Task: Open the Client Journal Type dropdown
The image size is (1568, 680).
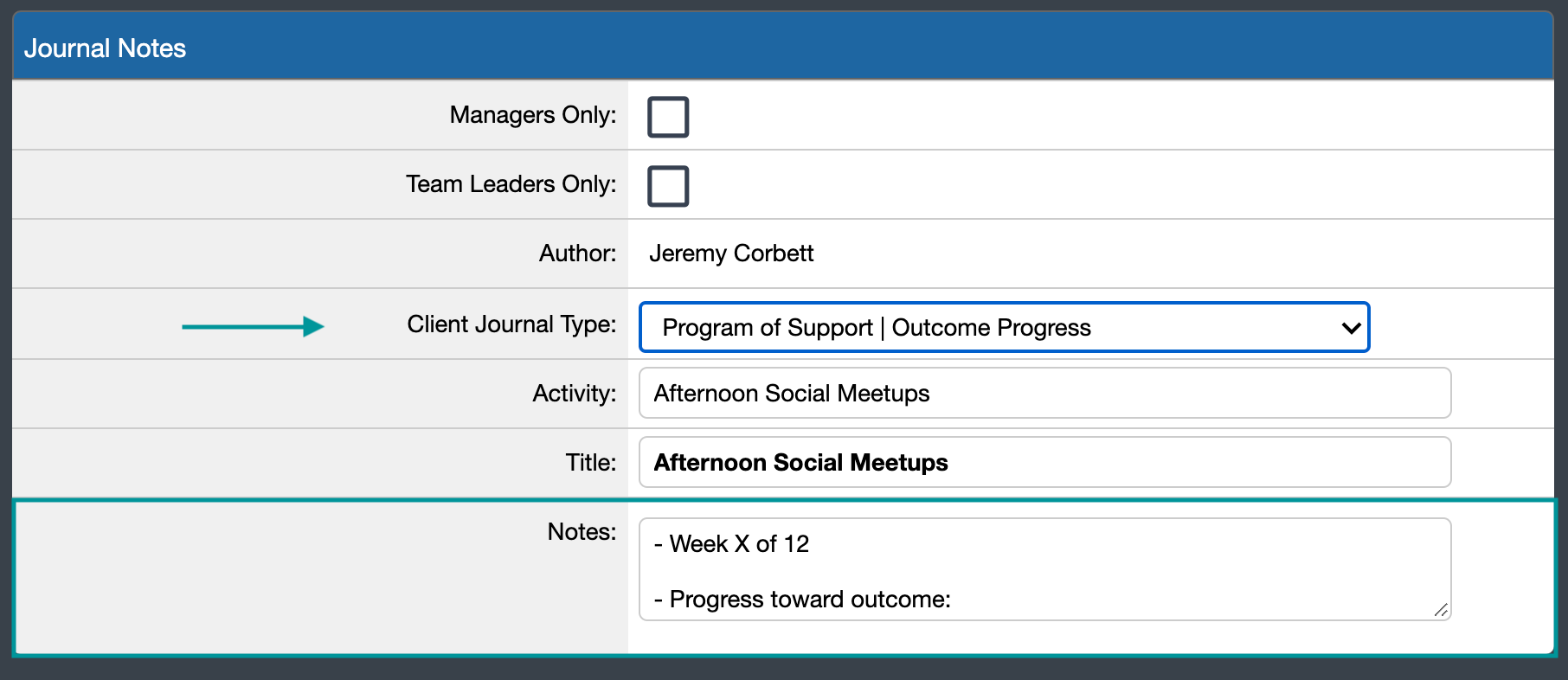Action: click(1002, 327)
